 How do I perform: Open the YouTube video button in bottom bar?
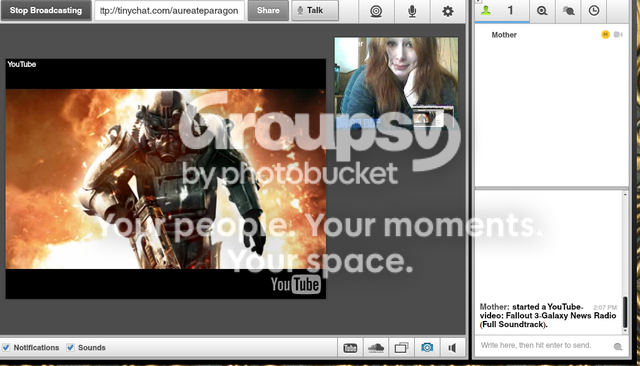(x=350, y=348)
